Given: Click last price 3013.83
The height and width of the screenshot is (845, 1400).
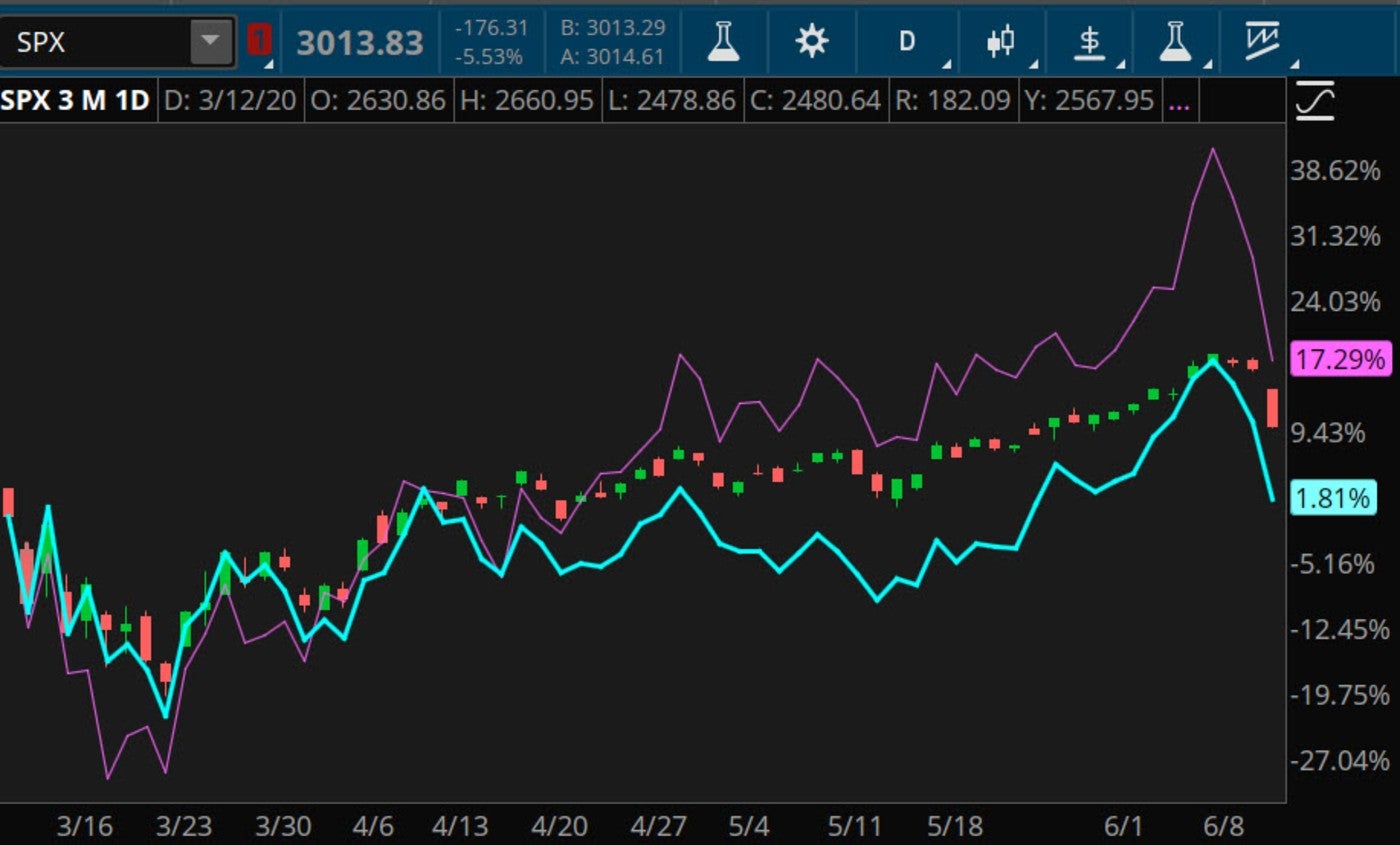Looking at the screenshot, I should (360, 43).
